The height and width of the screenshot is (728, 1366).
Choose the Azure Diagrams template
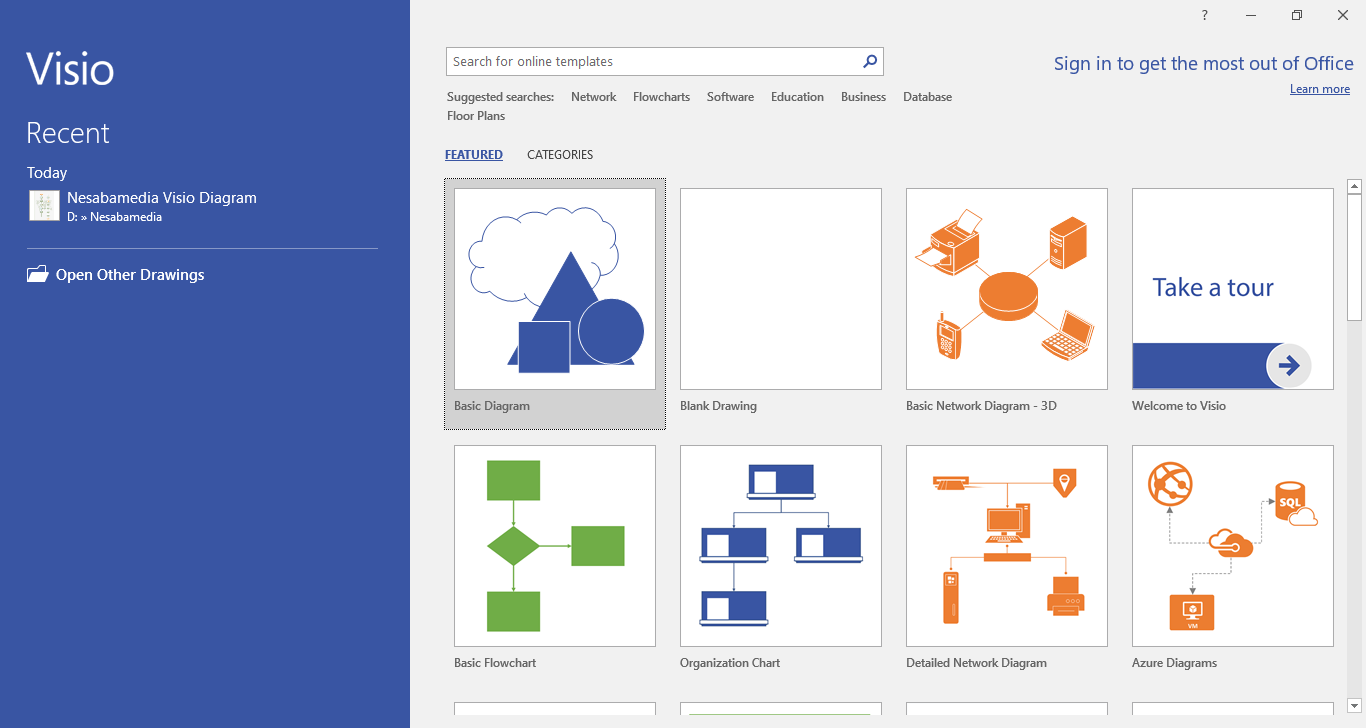coord(1233,546)
